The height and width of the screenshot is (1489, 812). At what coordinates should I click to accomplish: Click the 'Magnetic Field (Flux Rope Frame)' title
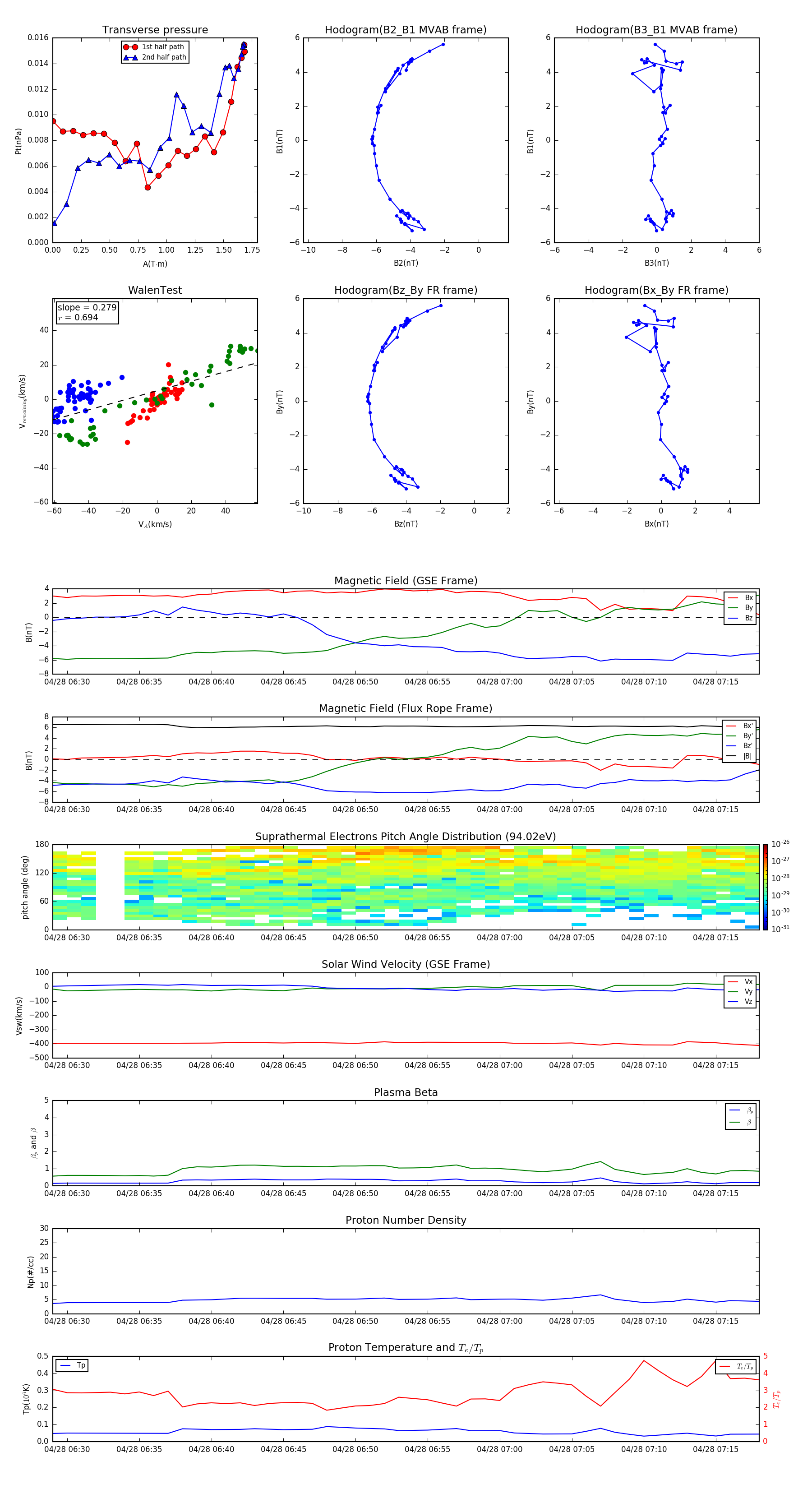click(x=406, y=709)
